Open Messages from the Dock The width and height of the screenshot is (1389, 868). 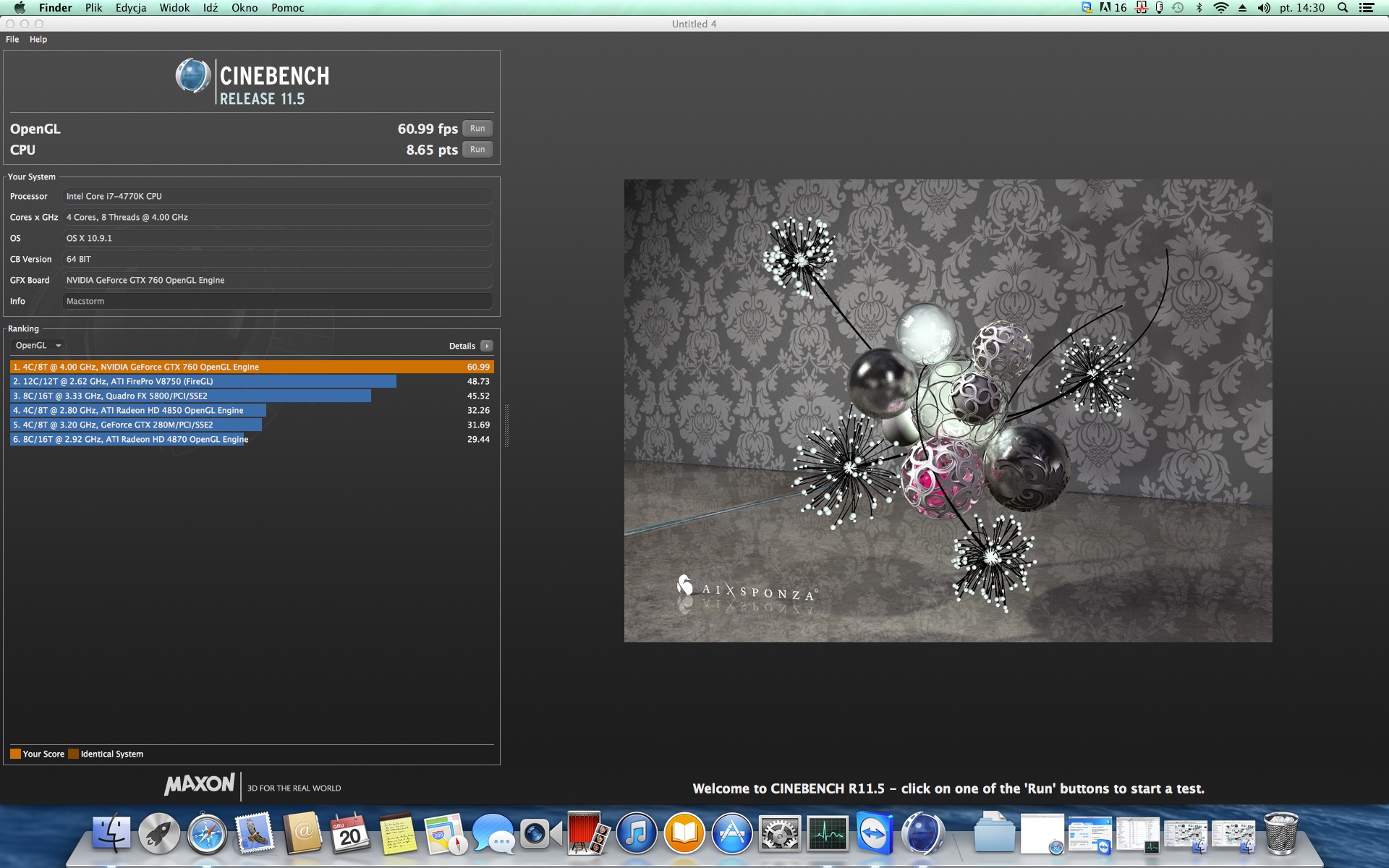coord(493,833)
